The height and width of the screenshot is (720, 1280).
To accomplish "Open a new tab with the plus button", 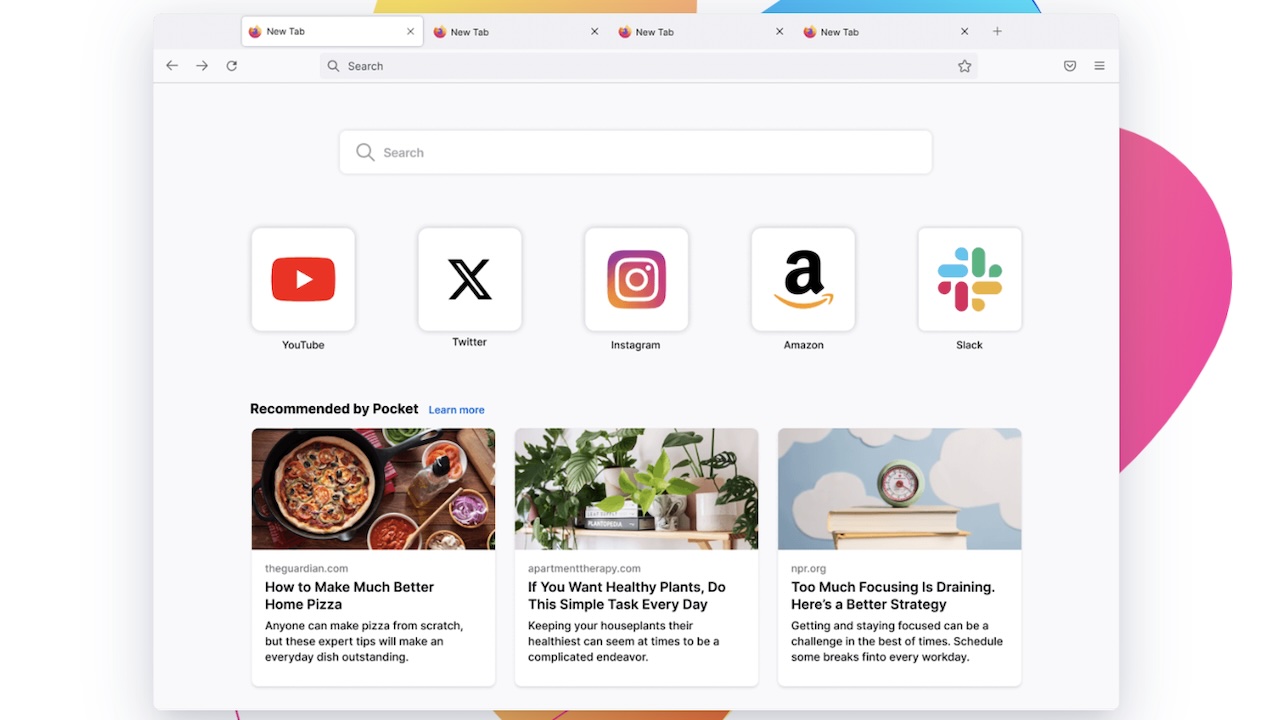I will (x=997, y=31).
